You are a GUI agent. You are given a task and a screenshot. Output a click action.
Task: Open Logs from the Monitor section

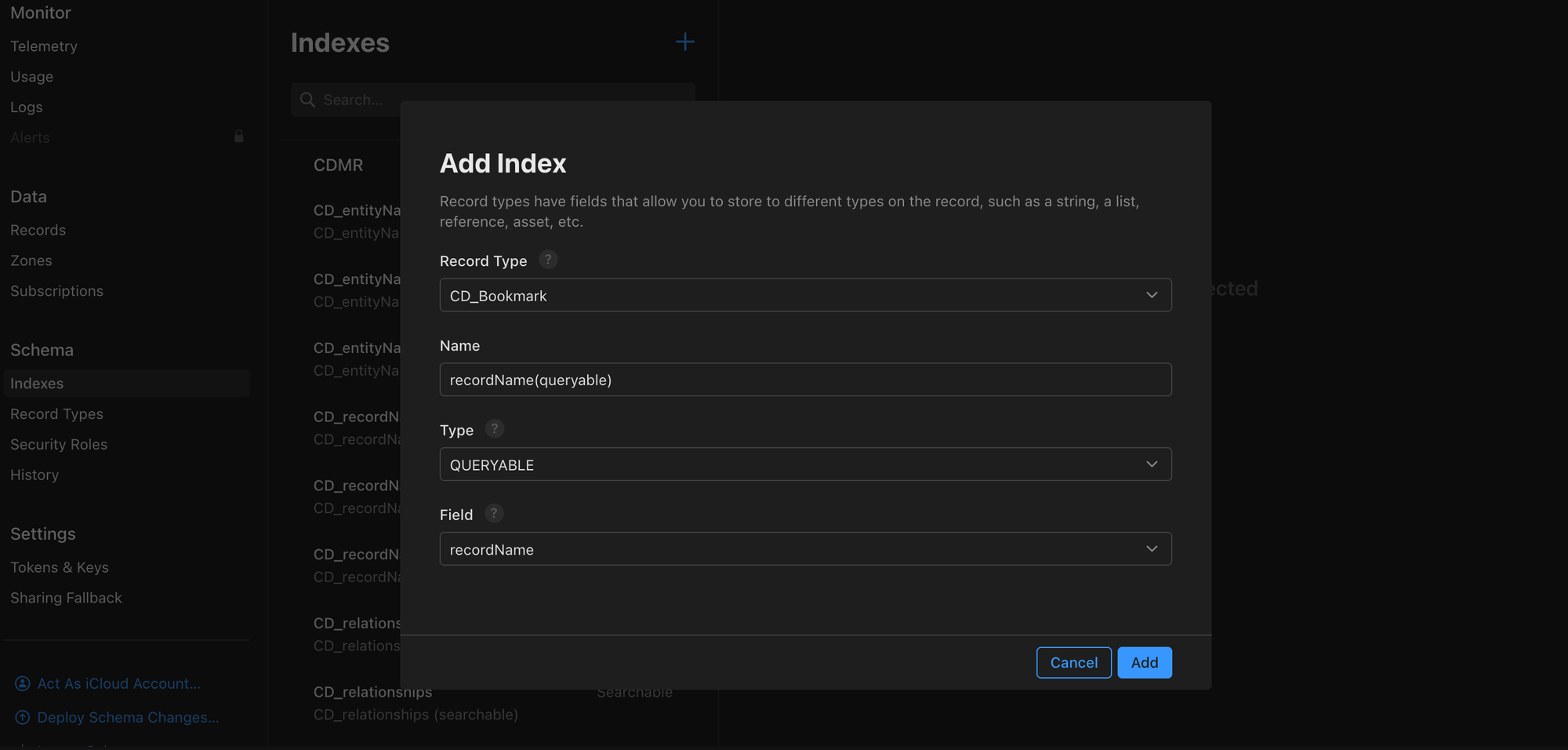[x=27, y=107]
